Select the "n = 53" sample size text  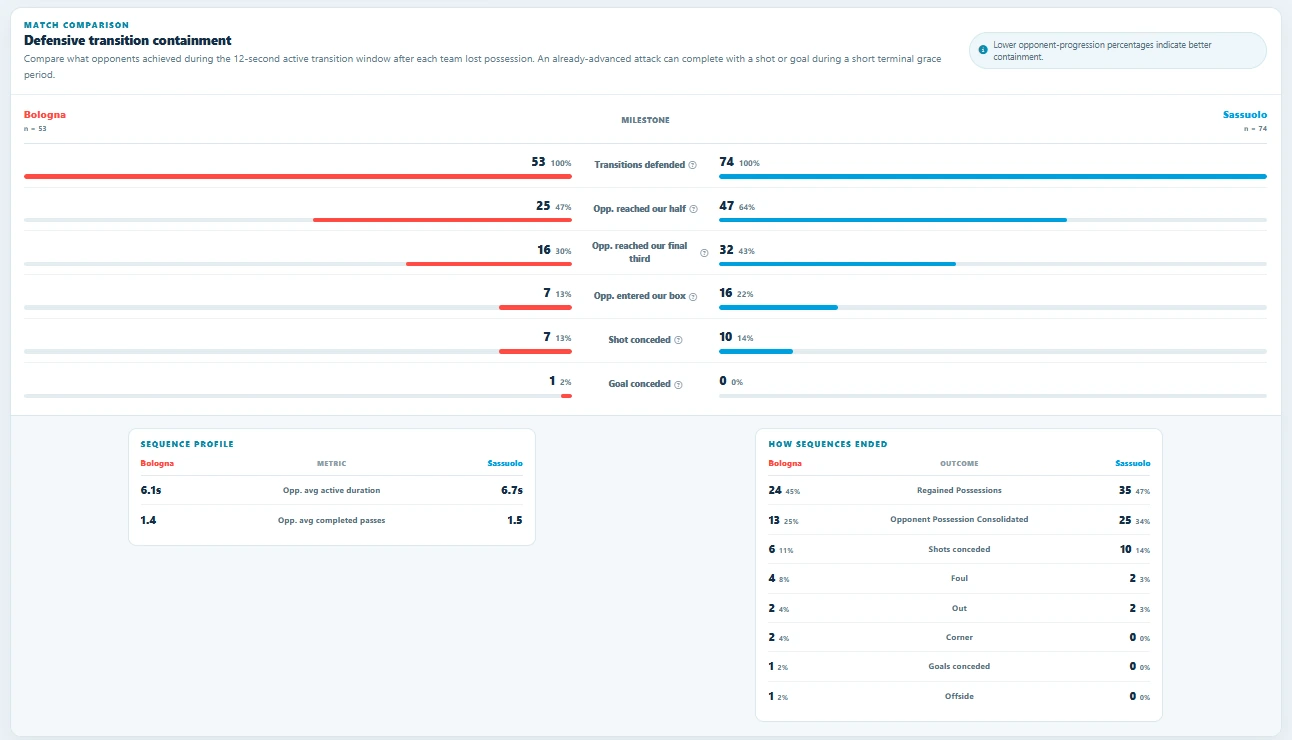tap(35, 129)
